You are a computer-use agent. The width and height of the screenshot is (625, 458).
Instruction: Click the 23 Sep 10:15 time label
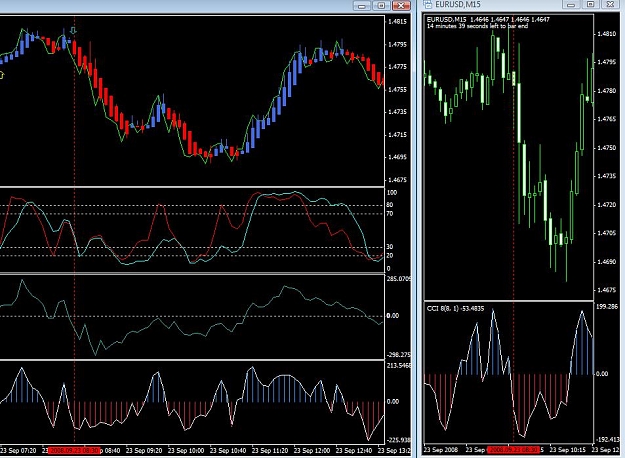[x=568, y=450]
